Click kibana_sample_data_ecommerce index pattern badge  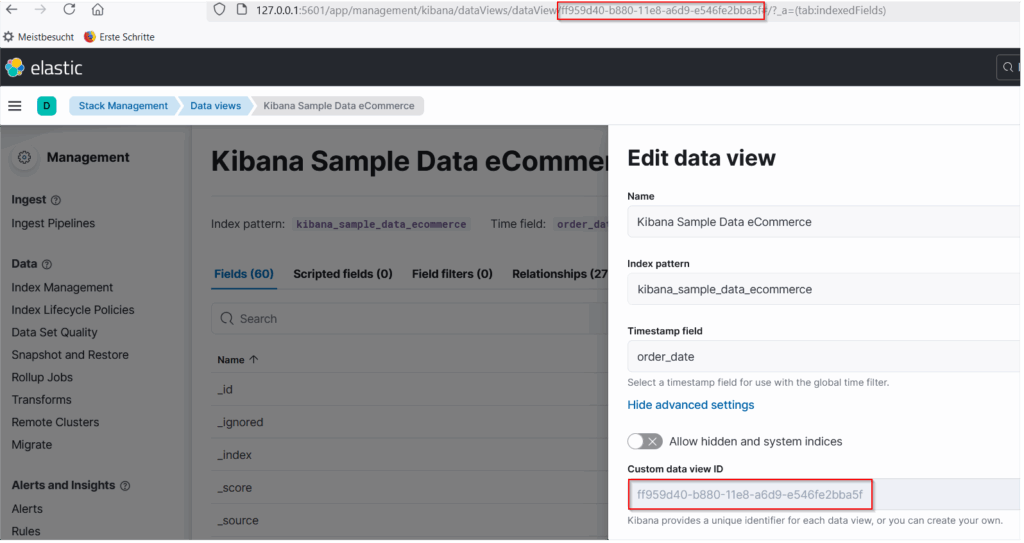pos(381,224)
